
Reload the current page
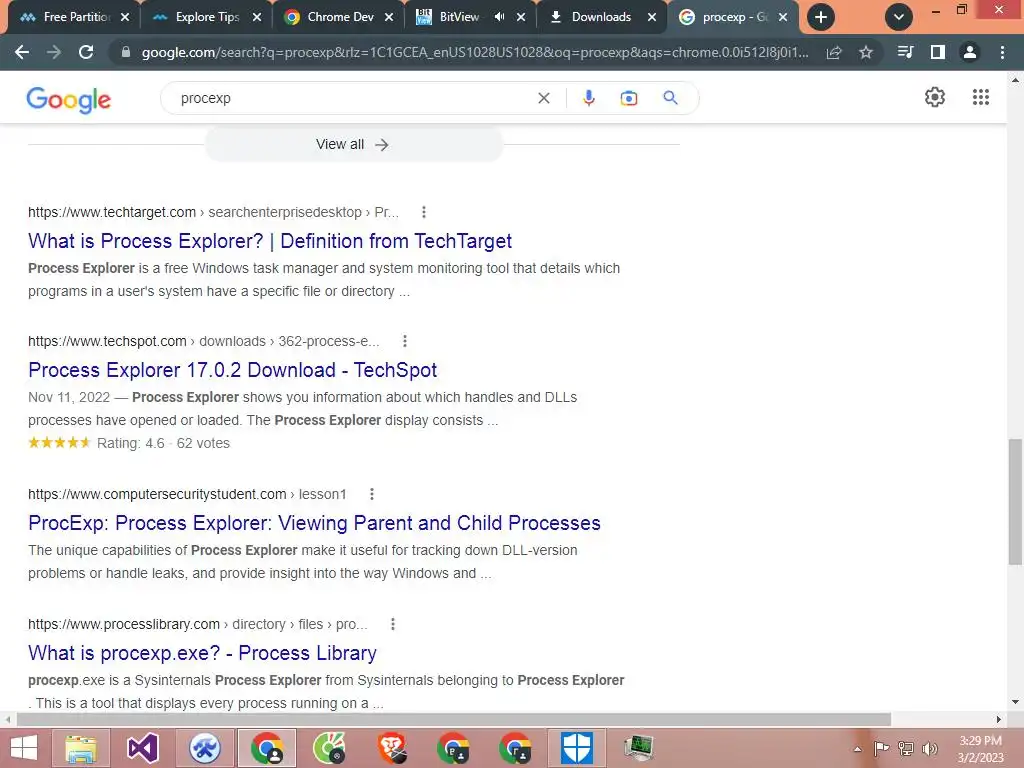pos(86,52)
